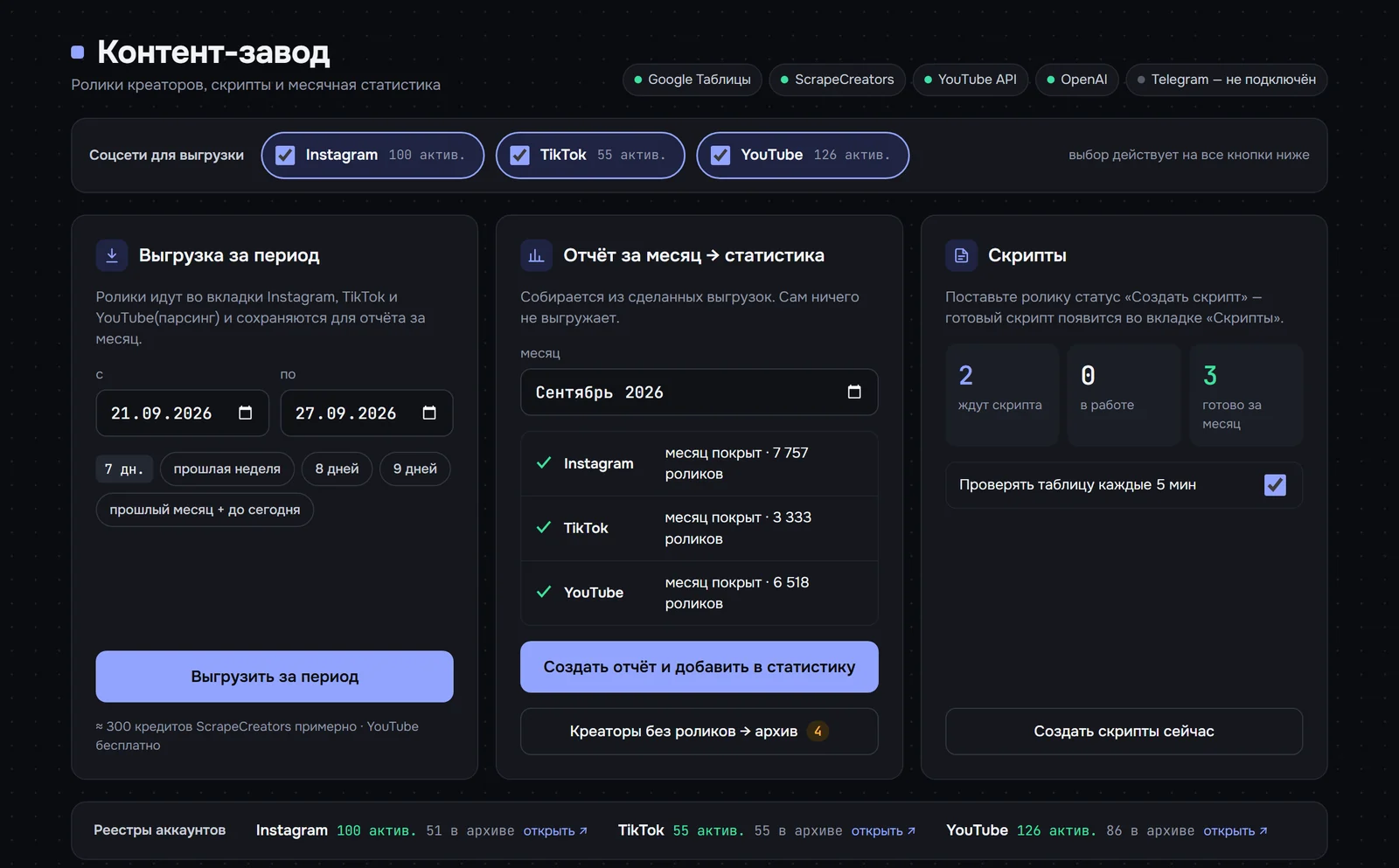This screenshot has width=1399, height=868.
Task: Select the 8 дней period chip
Action: (337, 469)
